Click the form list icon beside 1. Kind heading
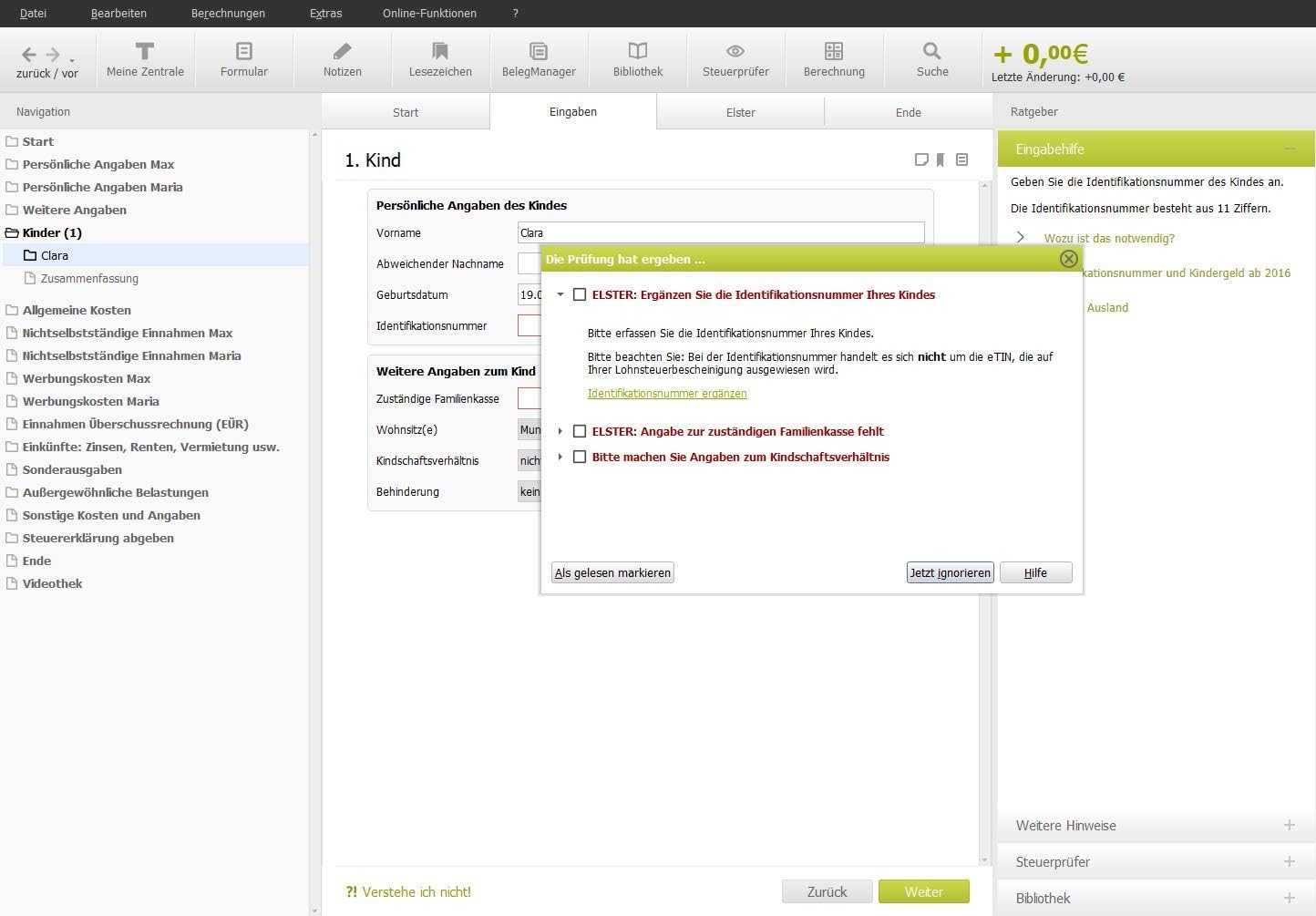The image size is (1316, 916). coord(961,160)
